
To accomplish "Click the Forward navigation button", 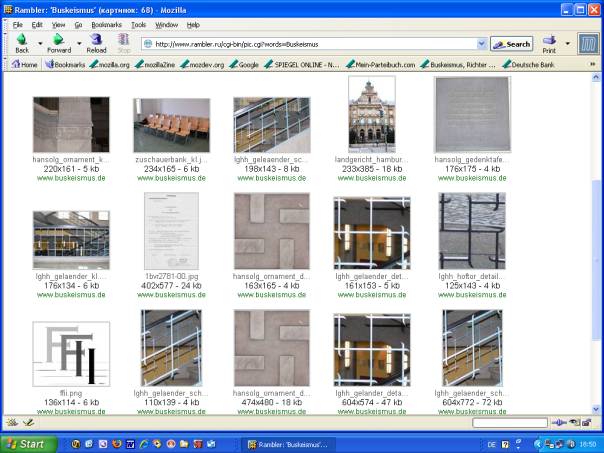I will click(x=59, y=43).
